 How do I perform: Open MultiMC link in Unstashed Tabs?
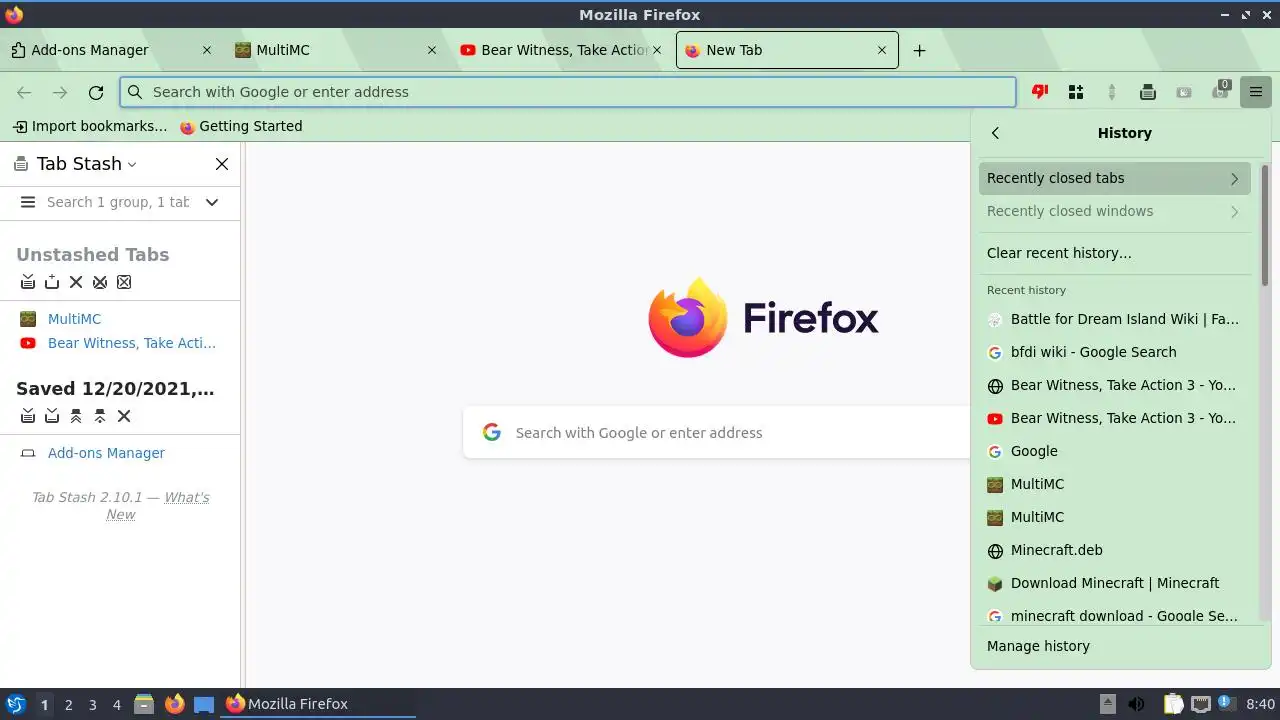(x=74, y=319)
